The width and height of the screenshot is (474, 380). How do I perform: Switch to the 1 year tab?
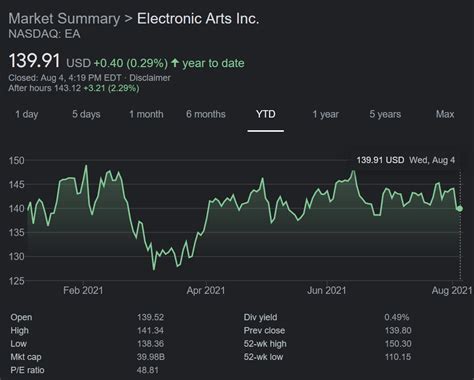pyautogui.click(x=326, y=114)
